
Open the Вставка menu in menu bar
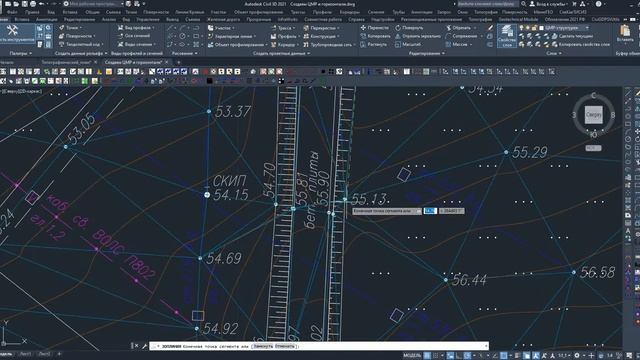(70, 12)
